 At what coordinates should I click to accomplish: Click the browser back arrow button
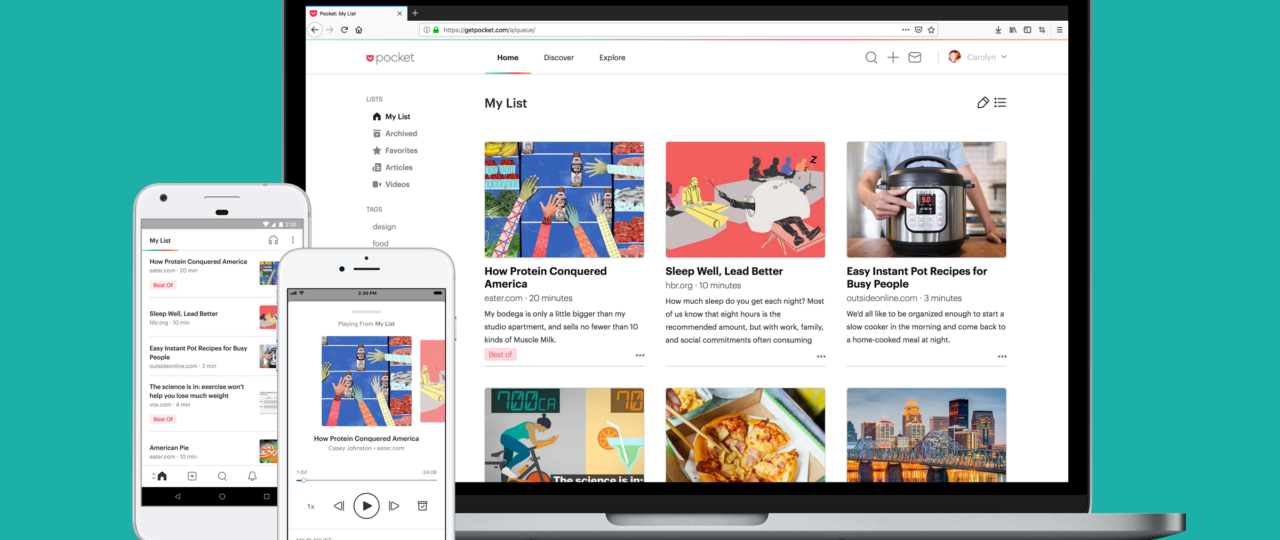315,30
